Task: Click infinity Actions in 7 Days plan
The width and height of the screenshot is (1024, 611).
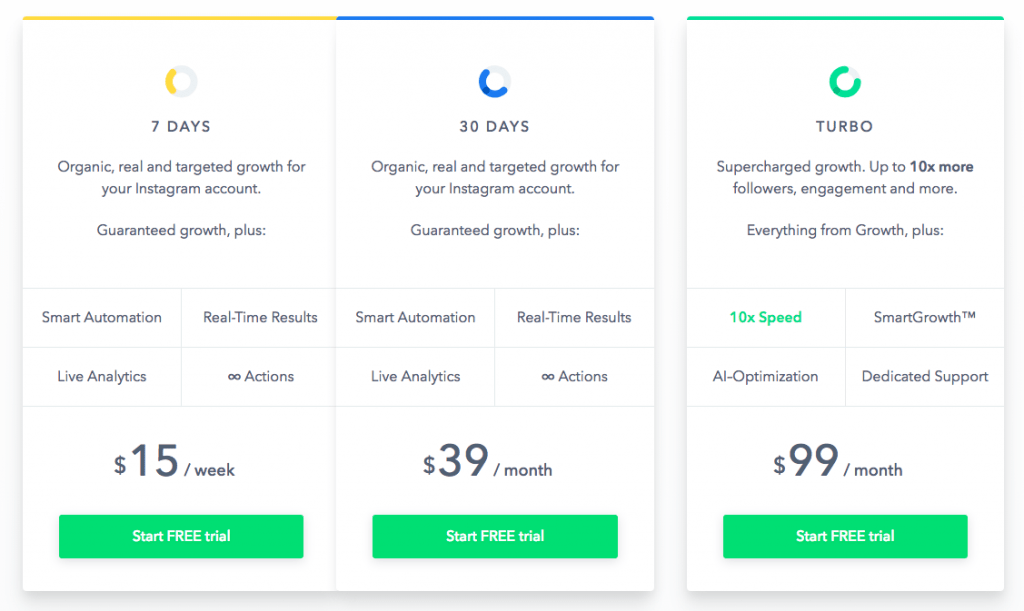Action: pyautogui.click(x=261, y=377)
